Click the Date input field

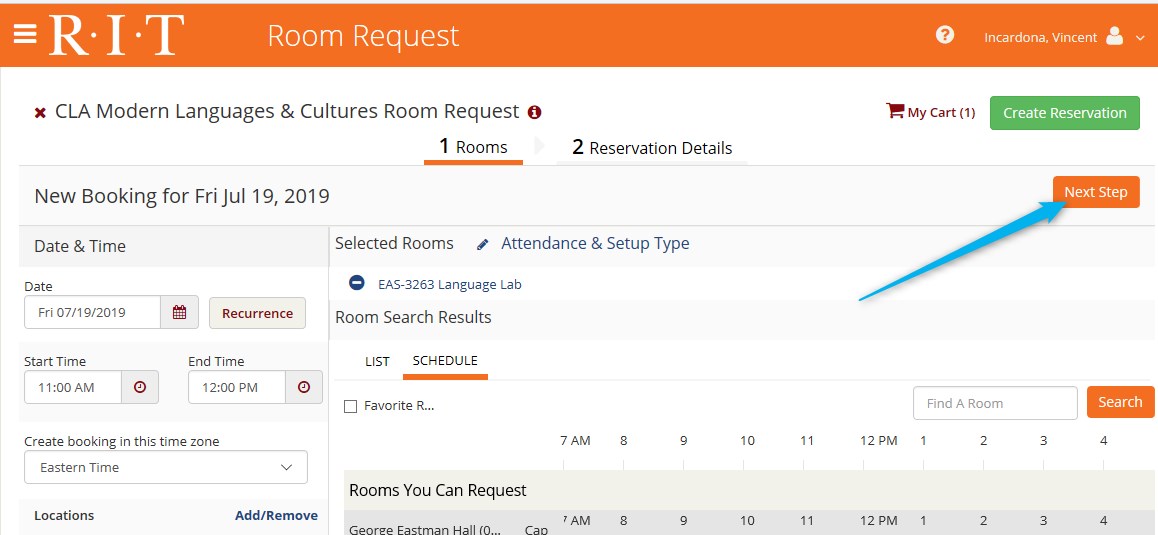pyautogui.click(x=92, y=313)
